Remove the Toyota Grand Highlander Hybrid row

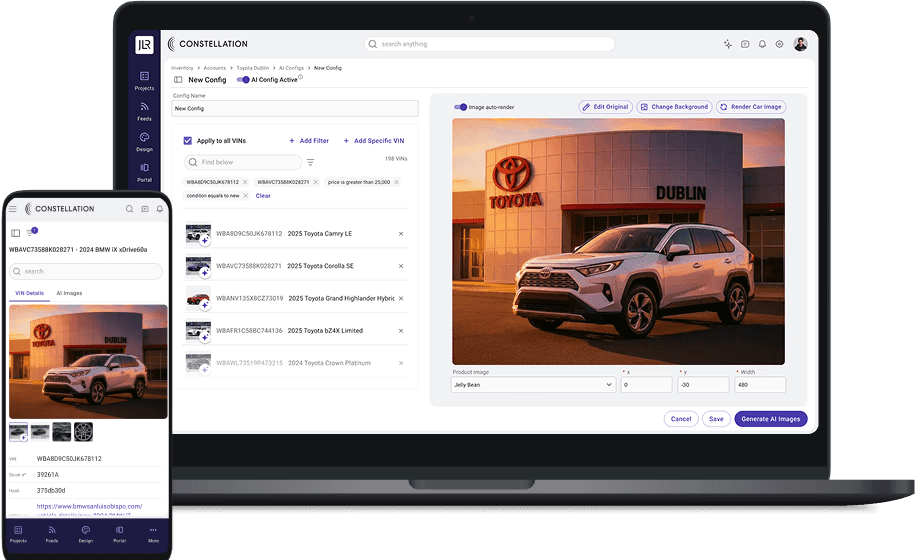pos(401,299)
